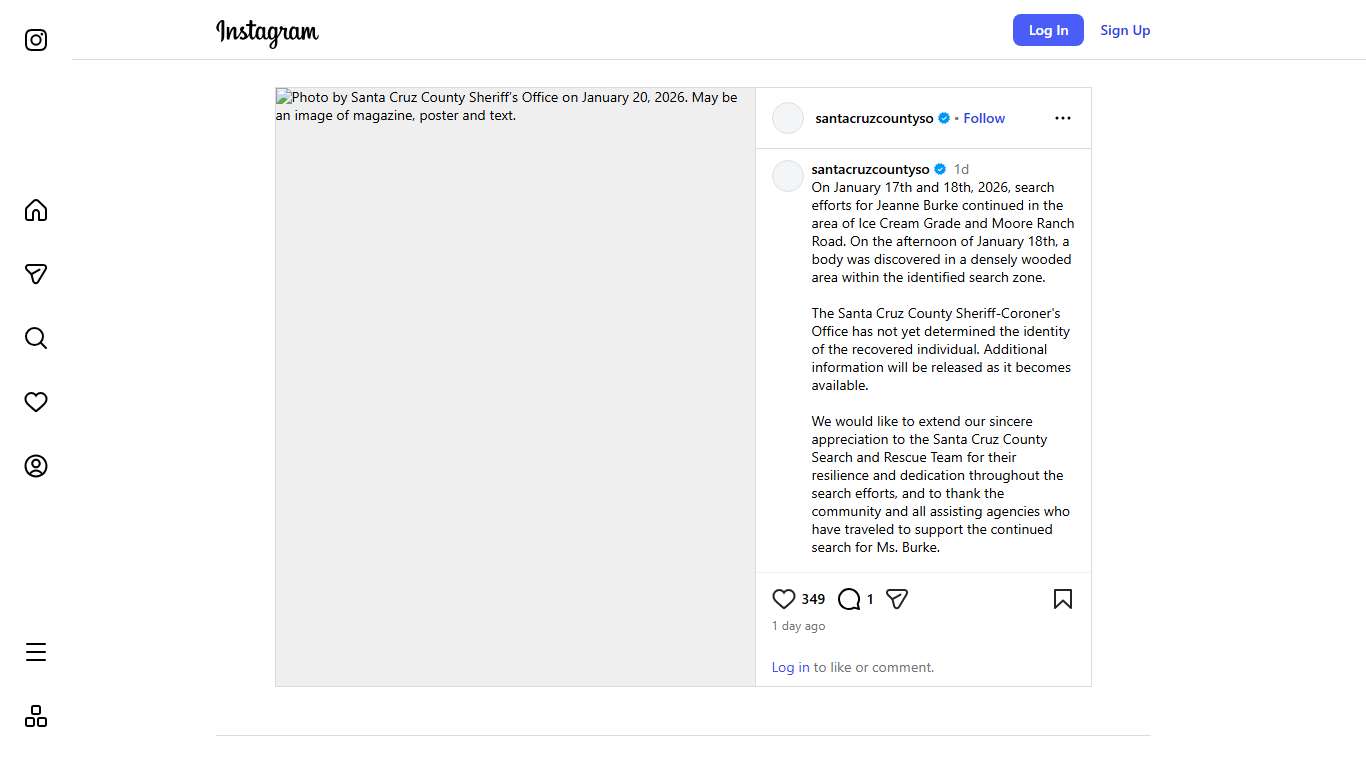Like the post with heart icon
The width and height of the screenshot is (1366, 768).
point(784,599)
